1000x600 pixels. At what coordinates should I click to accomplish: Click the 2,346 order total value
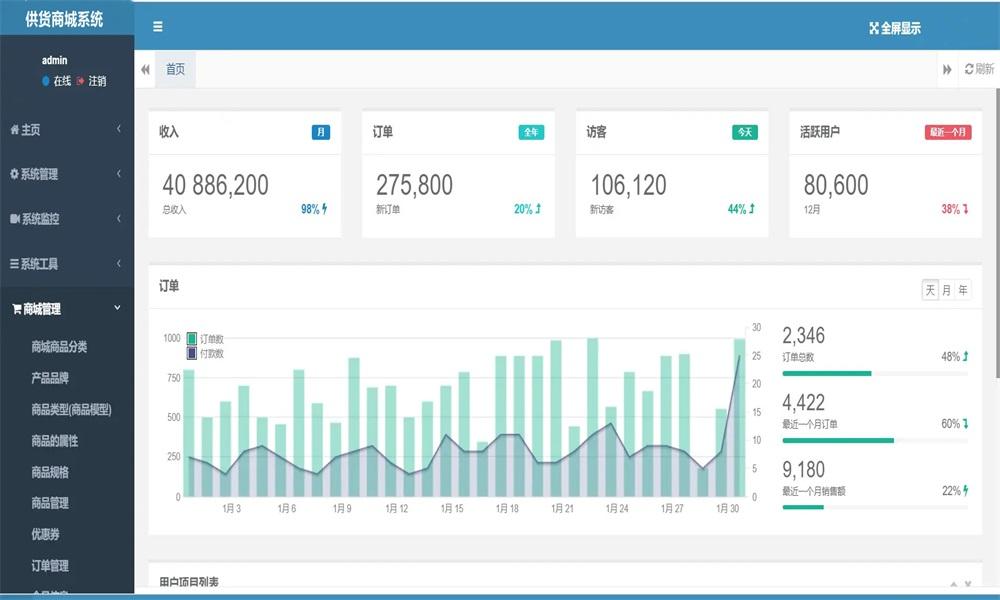(x=804, y=335)
